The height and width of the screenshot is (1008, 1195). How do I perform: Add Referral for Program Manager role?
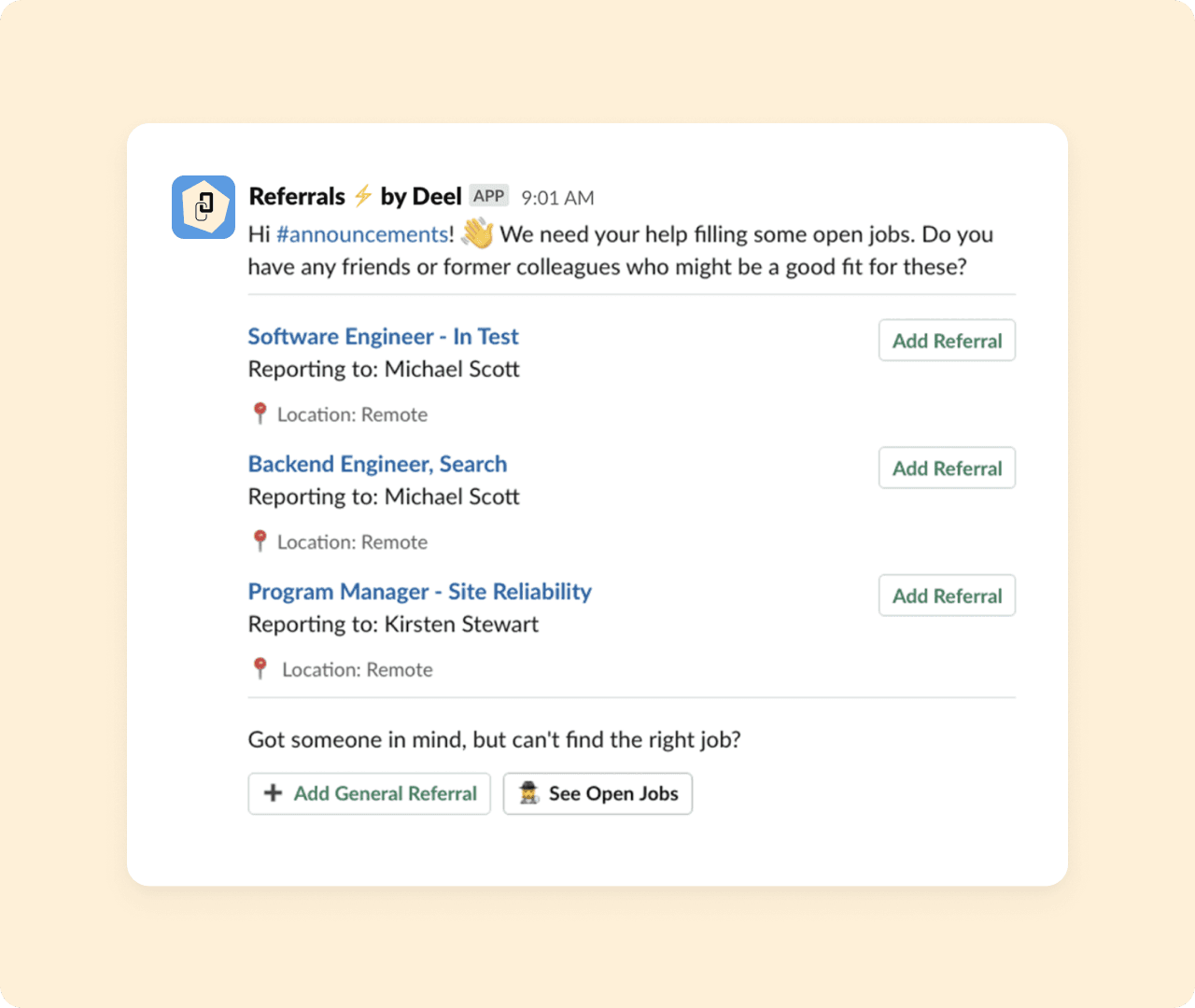click(947, 595)
